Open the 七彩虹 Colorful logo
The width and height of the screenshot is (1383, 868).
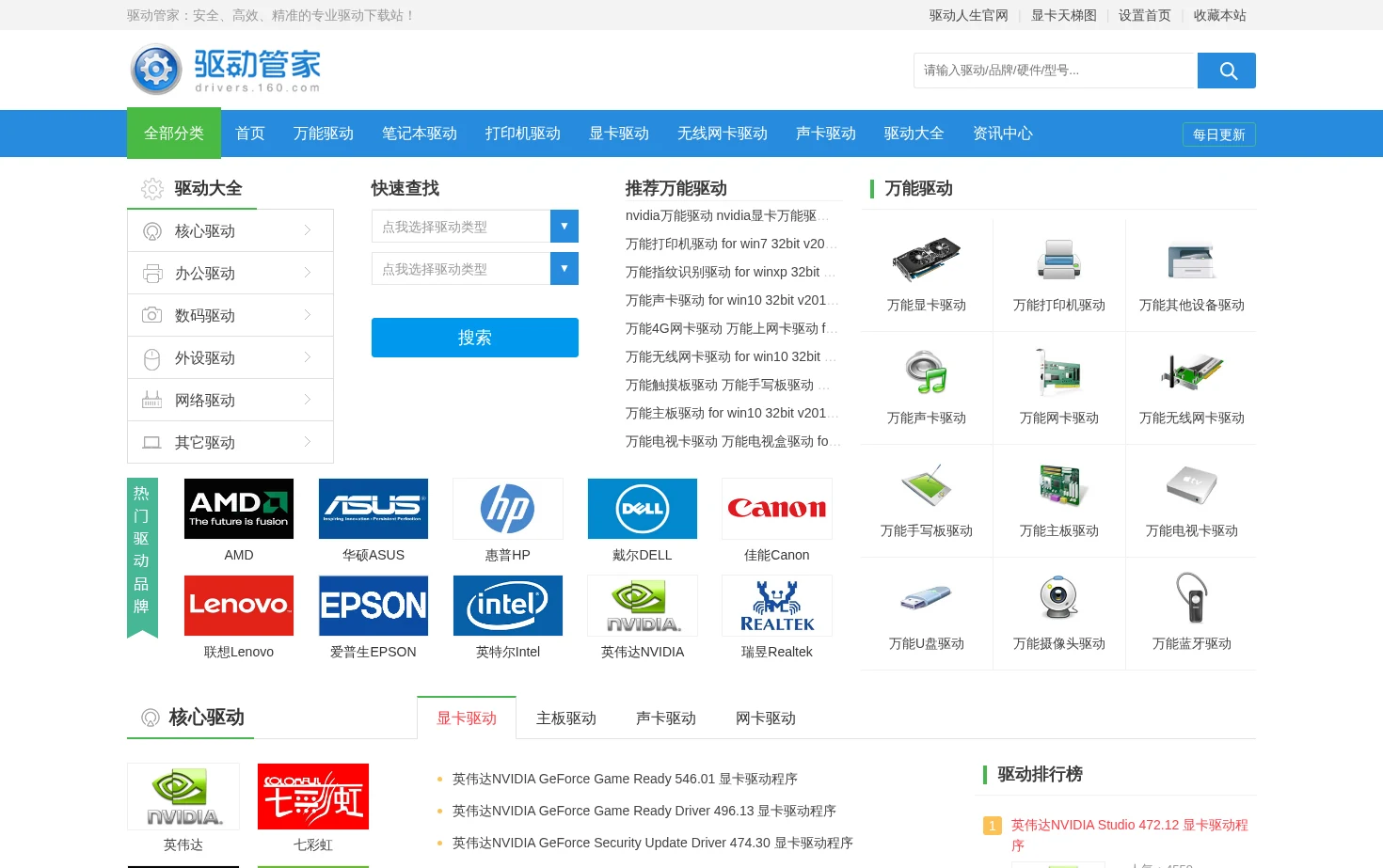click(313, 797)
